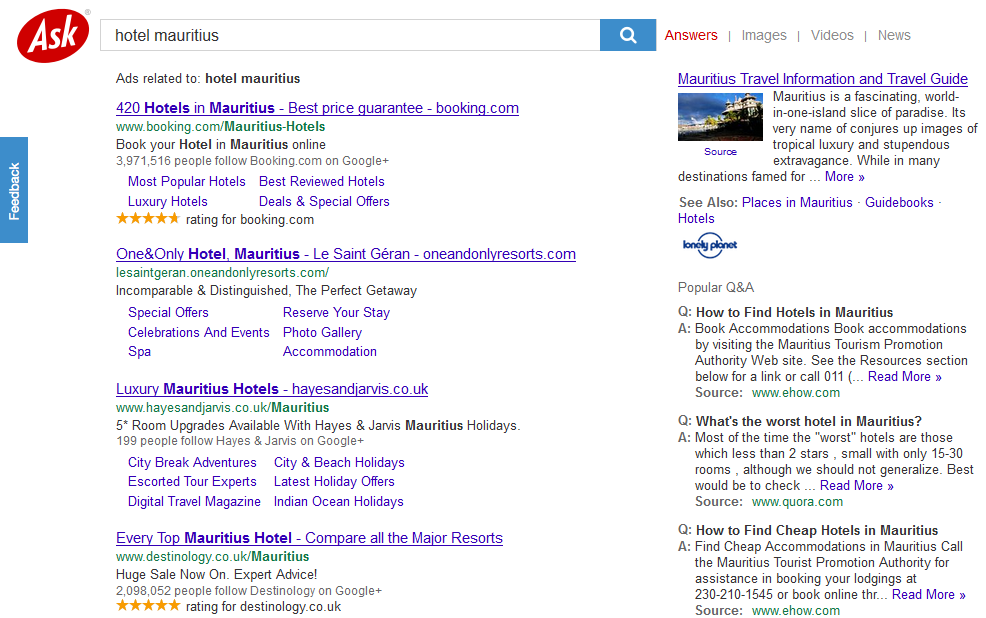Open the Hotels See Also link
The image size is (986, 618).
click(x=696, y=219)
